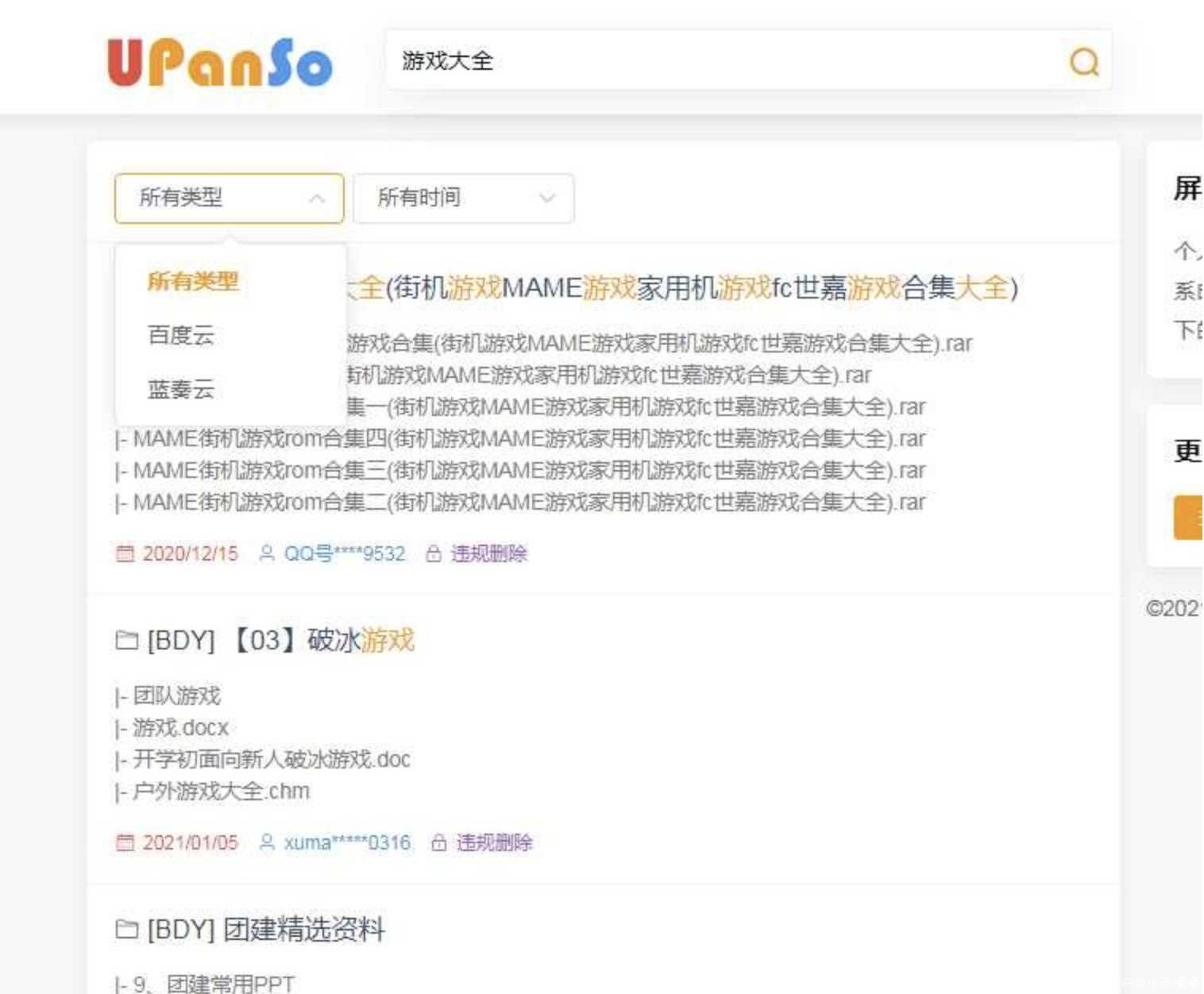Click calendar icon next to 2021/01/05

coord(125,842)
